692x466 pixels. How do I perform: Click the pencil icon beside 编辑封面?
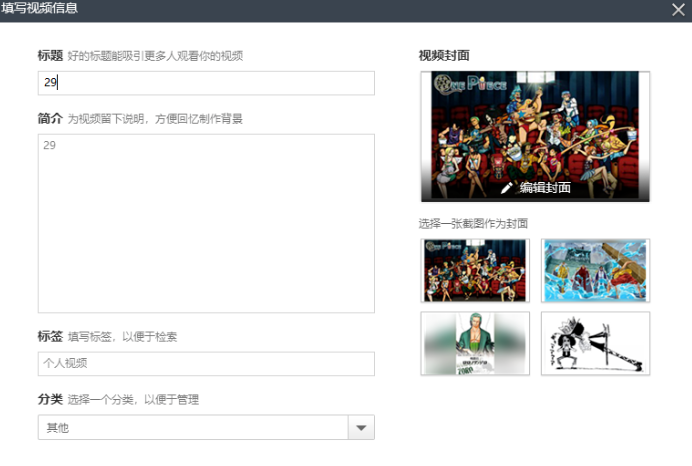tap(507, 188)
